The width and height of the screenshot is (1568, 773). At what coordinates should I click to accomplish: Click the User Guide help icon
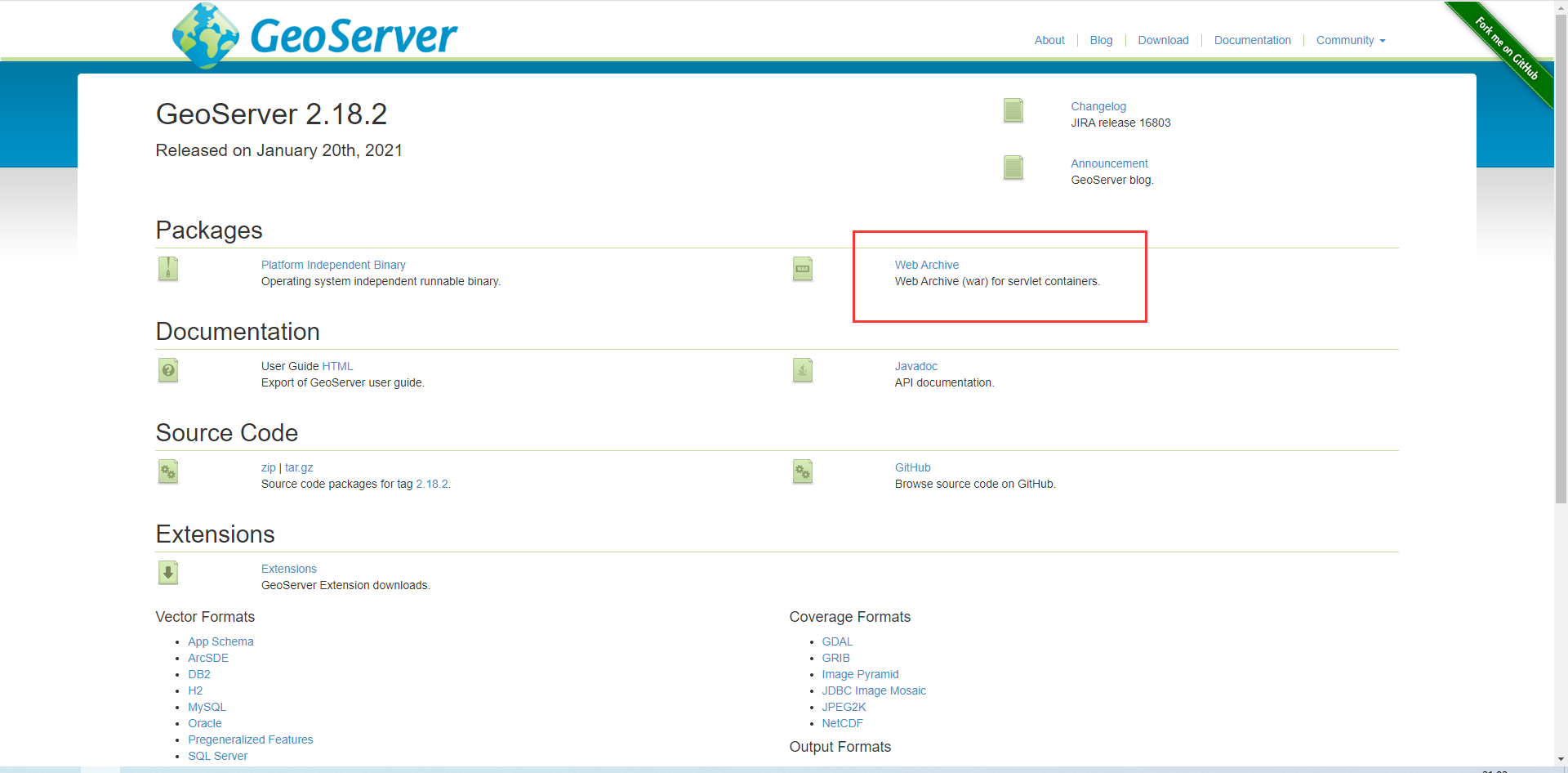tap(168, 370)
